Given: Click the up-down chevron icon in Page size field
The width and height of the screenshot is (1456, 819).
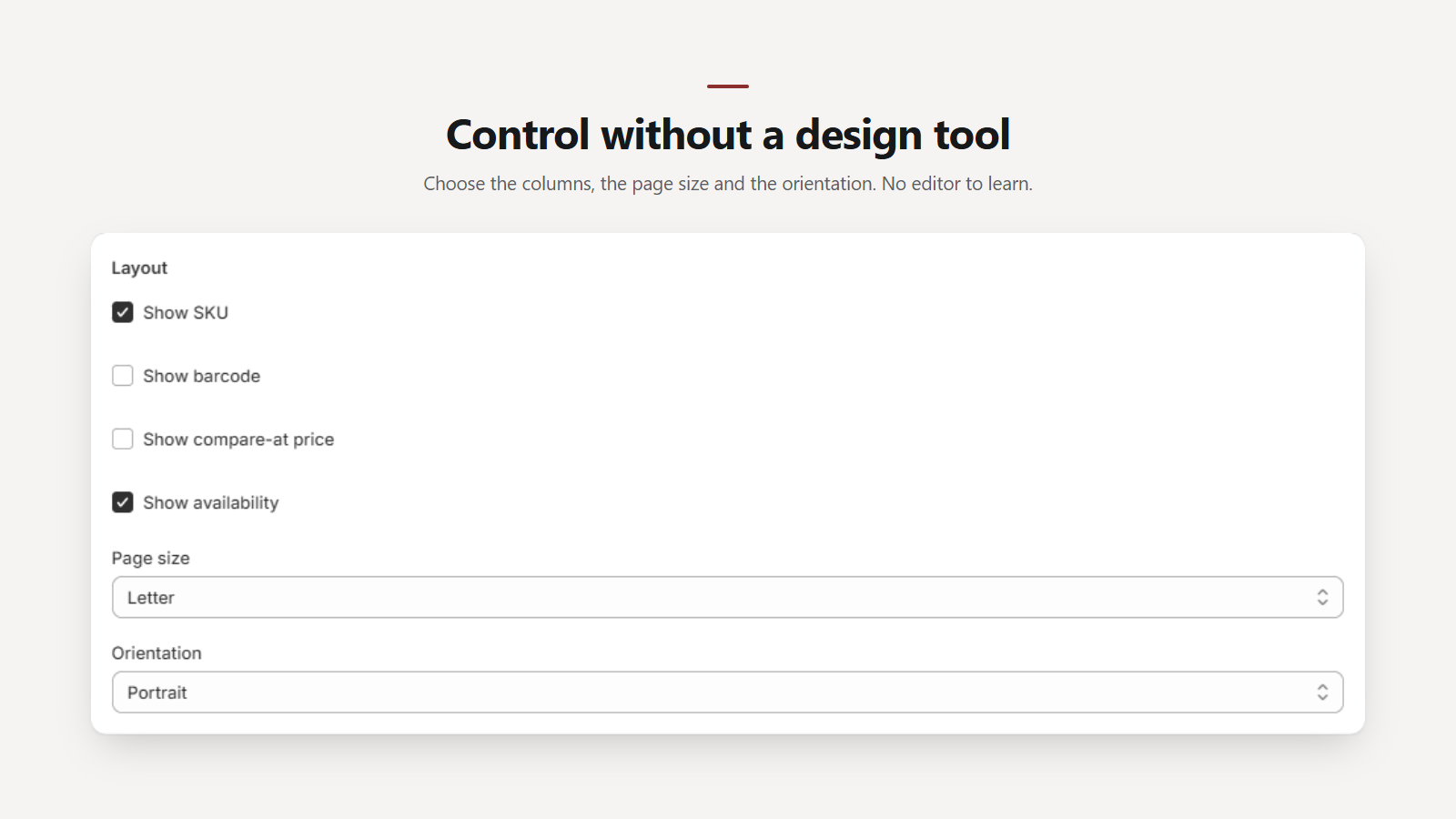Looking at the screenshot, I should point(1322,597).
